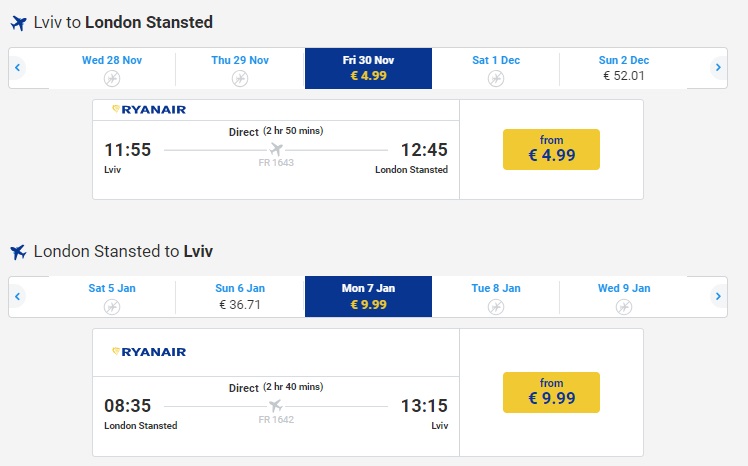The image size is (748, 466).
Task: Click the Ryanair logo on outbound flight card
Action: tap(149, 110)
